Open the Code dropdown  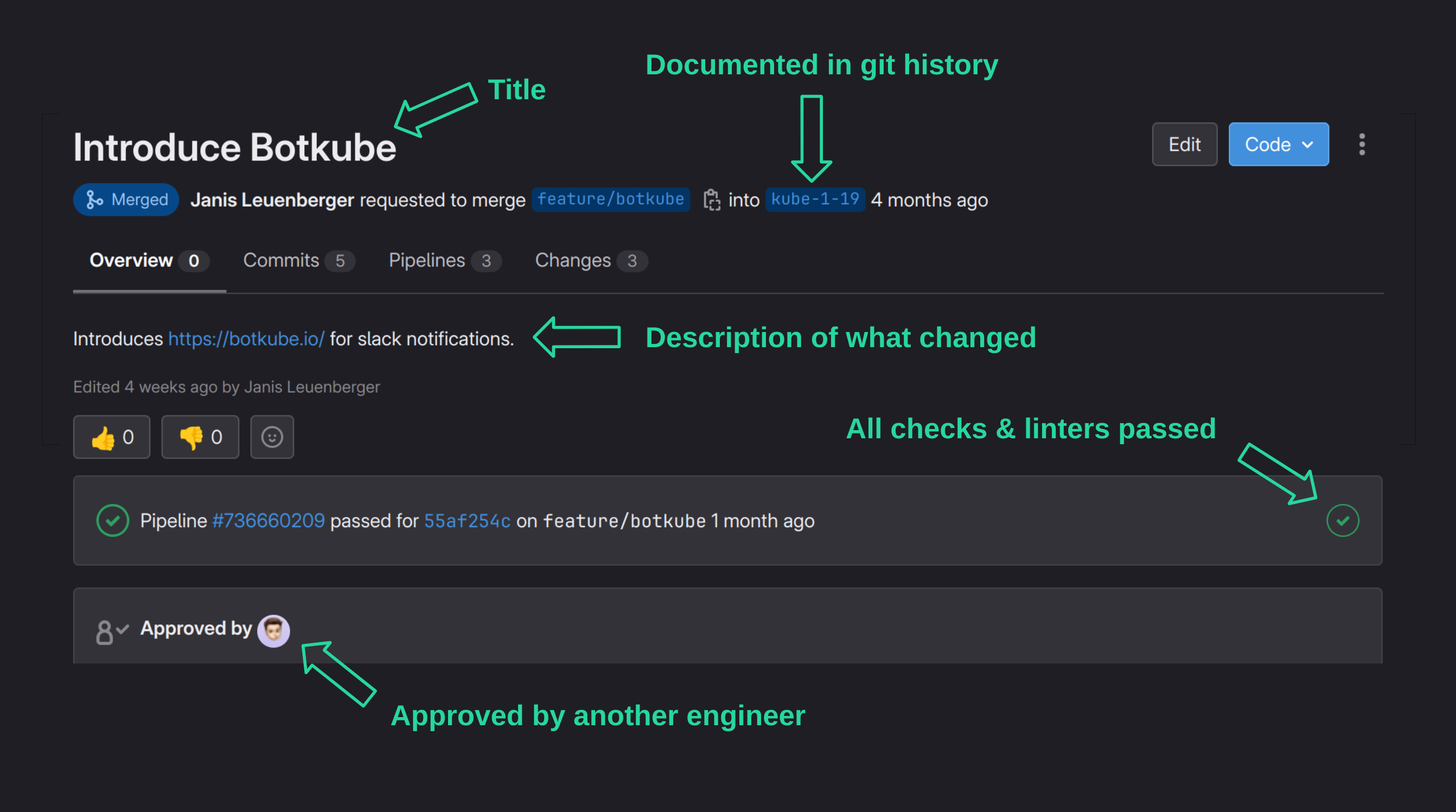point(1279,145)
